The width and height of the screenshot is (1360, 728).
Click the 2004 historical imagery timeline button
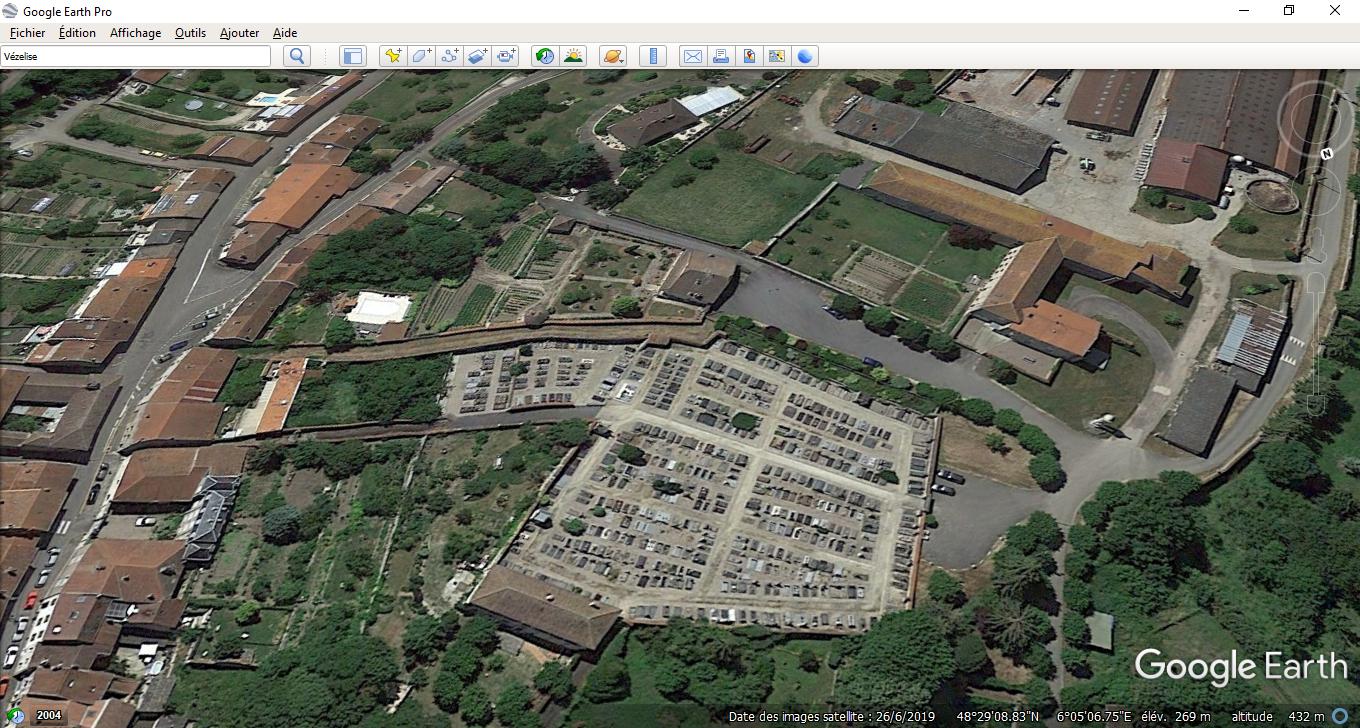pyautogui.click(x=49, y=716)
